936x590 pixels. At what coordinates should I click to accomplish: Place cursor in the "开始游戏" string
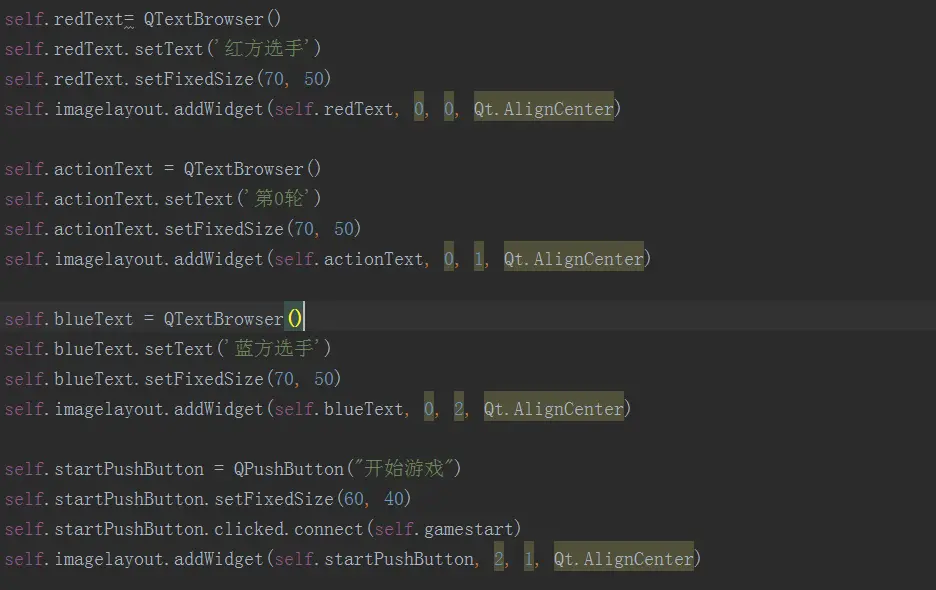pos(404,468)
